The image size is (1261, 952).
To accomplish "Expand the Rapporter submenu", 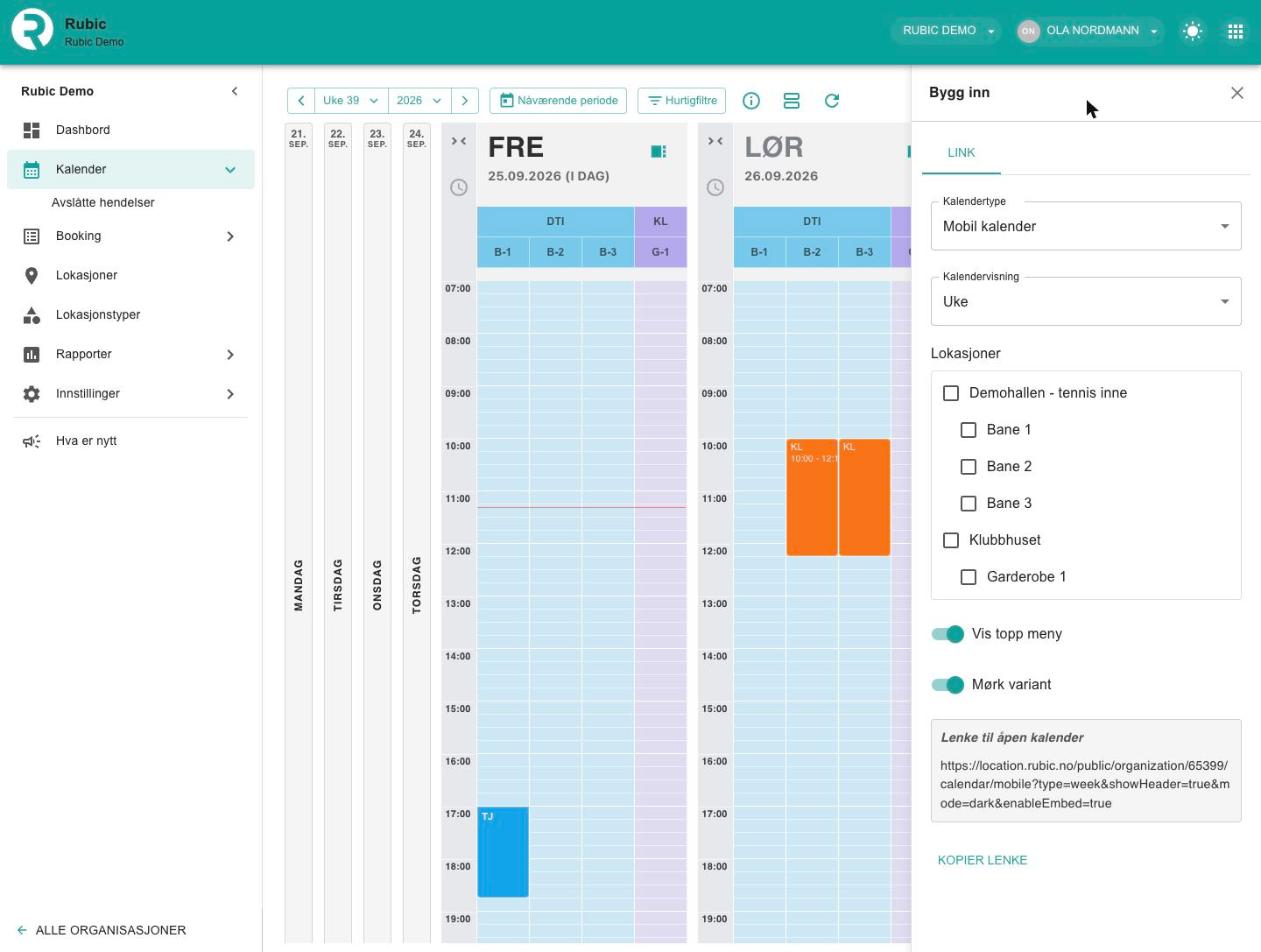I will point(230,354).
